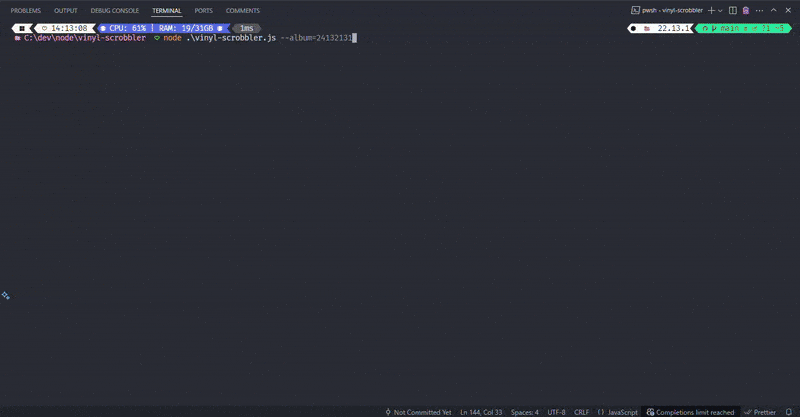Switch to the COMMENTS tab

pyautogui.click(x=243, y=10)
